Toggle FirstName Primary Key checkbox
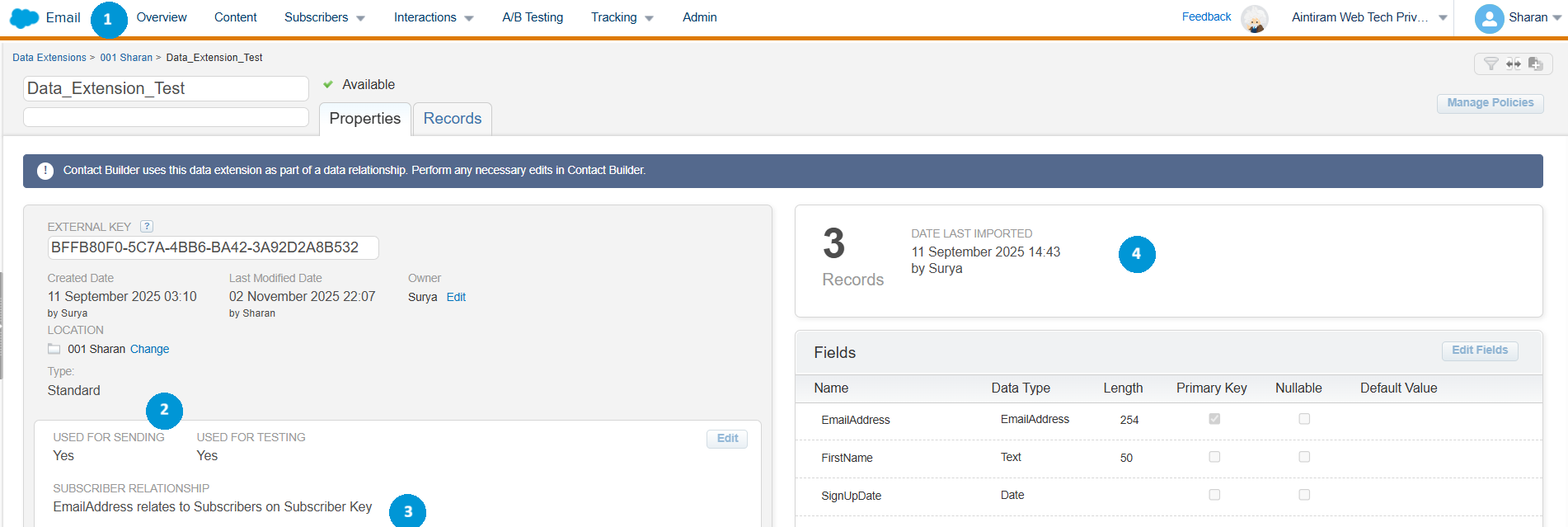 coord(1214,457)
